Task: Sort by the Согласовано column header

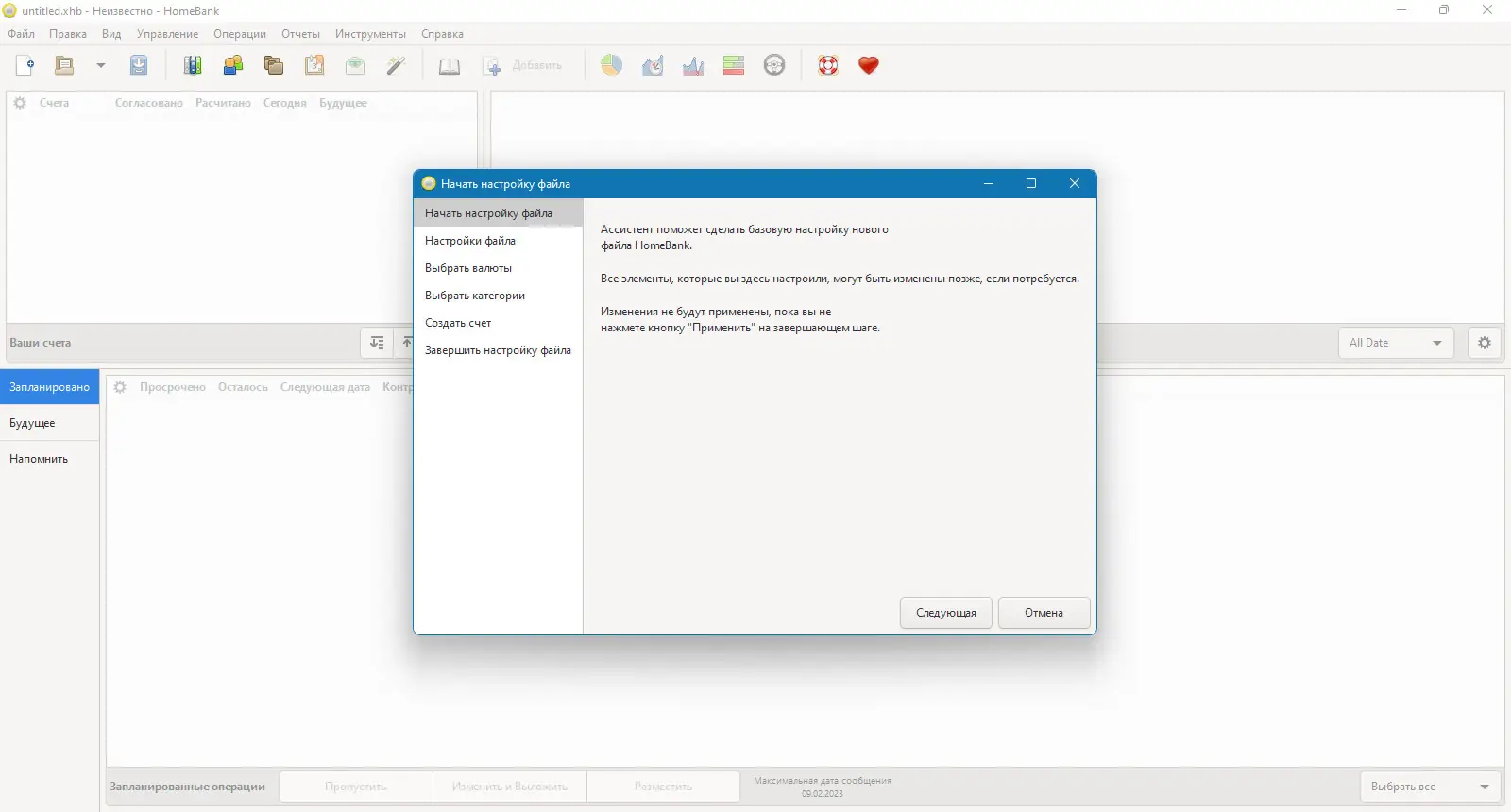Action: click(149, 103)
